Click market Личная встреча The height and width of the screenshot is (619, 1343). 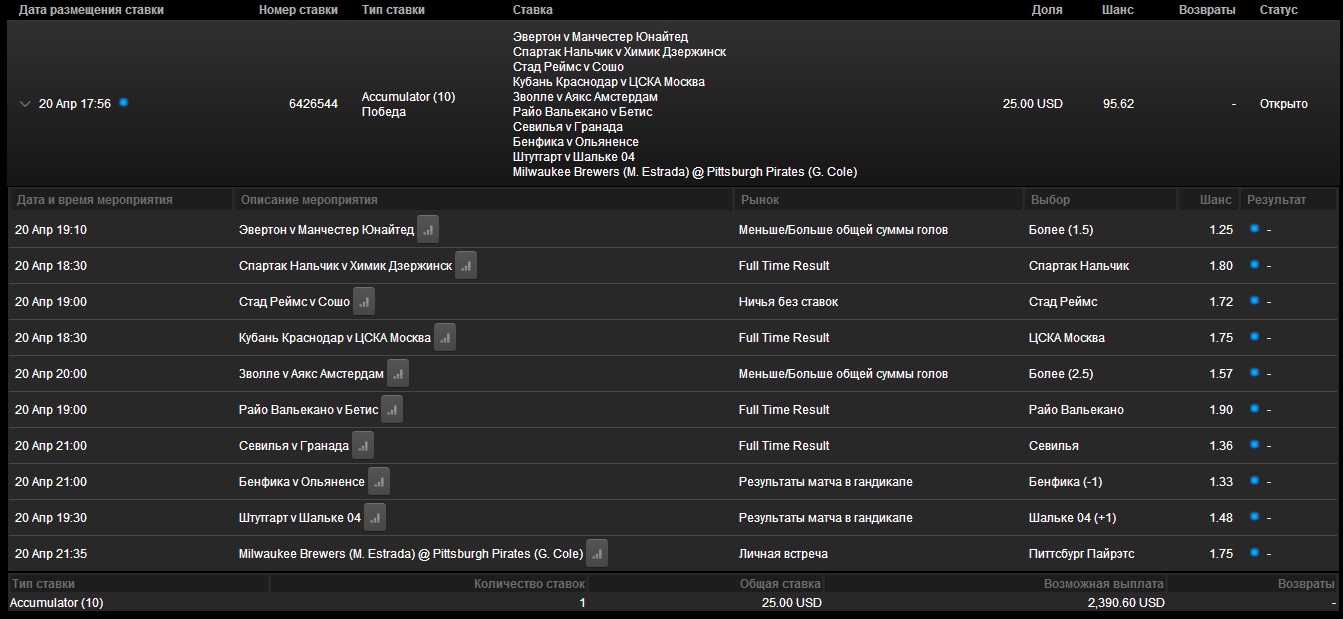(x=783, y=554)
